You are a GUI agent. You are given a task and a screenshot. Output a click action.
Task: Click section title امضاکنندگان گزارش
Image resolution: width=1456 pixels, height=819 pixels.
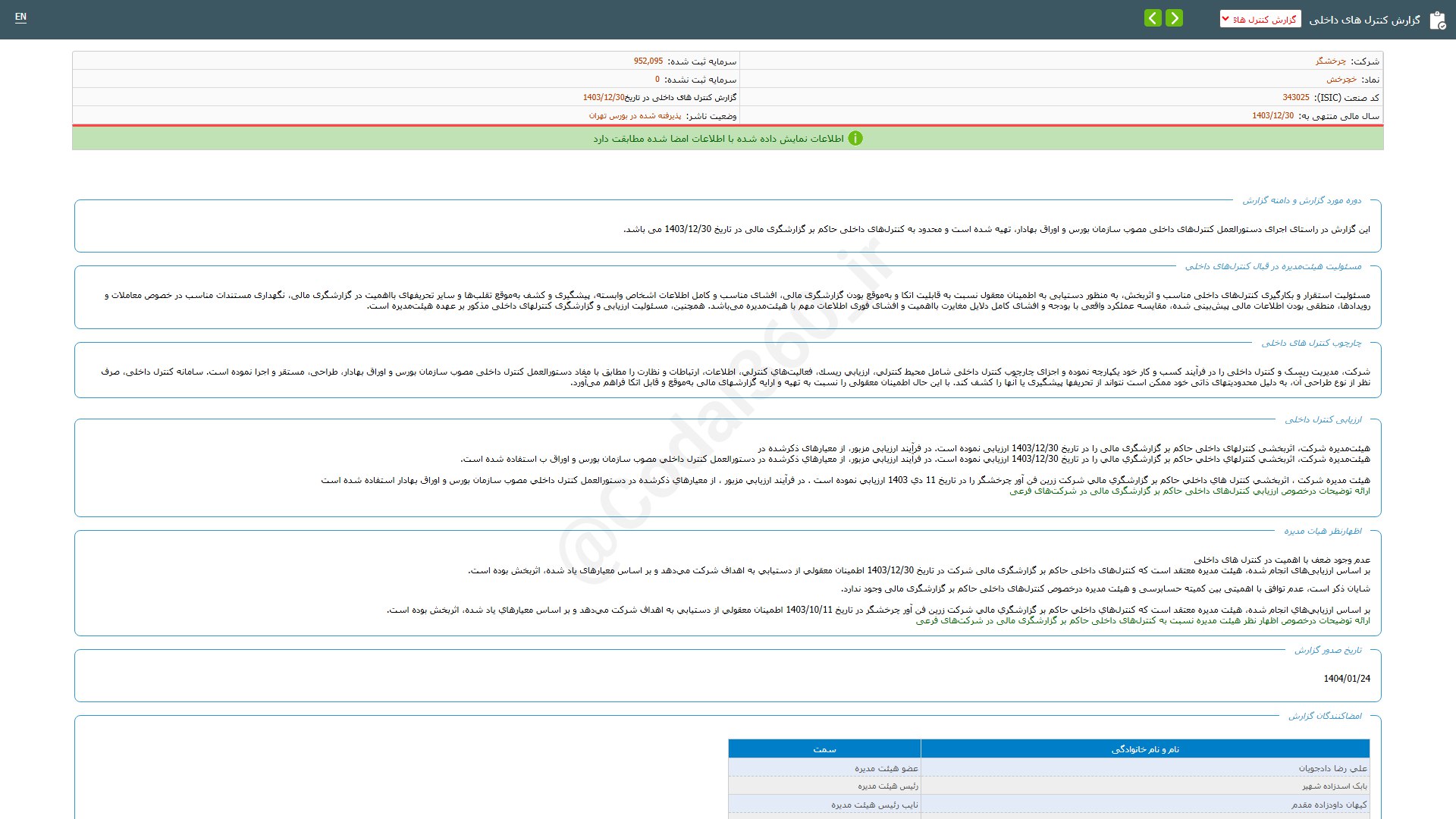point(1325,716)
